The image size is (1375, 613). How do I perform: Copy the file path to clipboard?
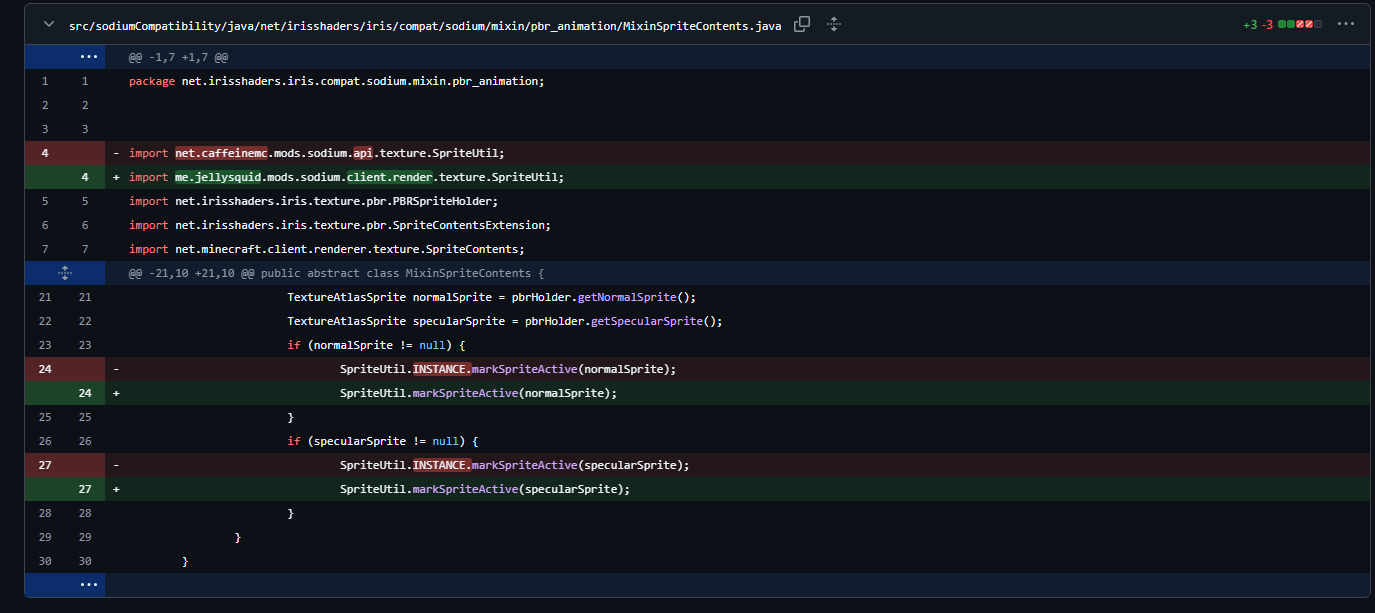pos(802,25)
